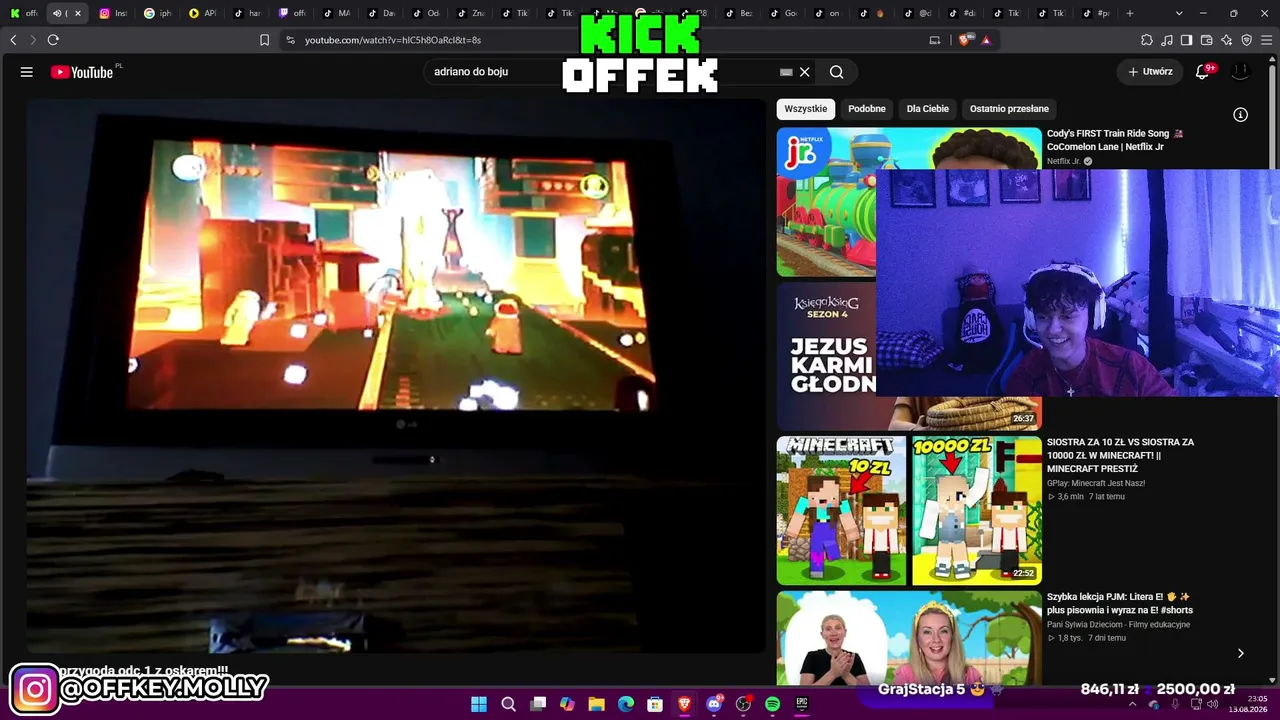
Task: Switch to the Kick tab
Action: 24,13
